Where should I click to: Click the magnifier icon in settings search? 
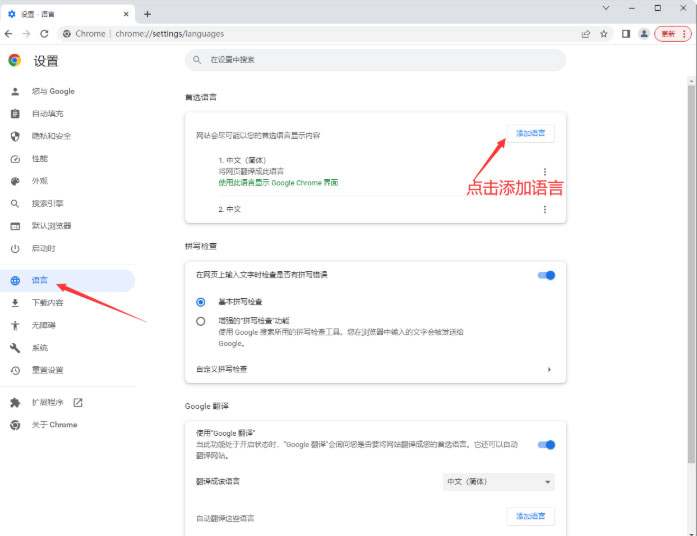tap(197, 60)
